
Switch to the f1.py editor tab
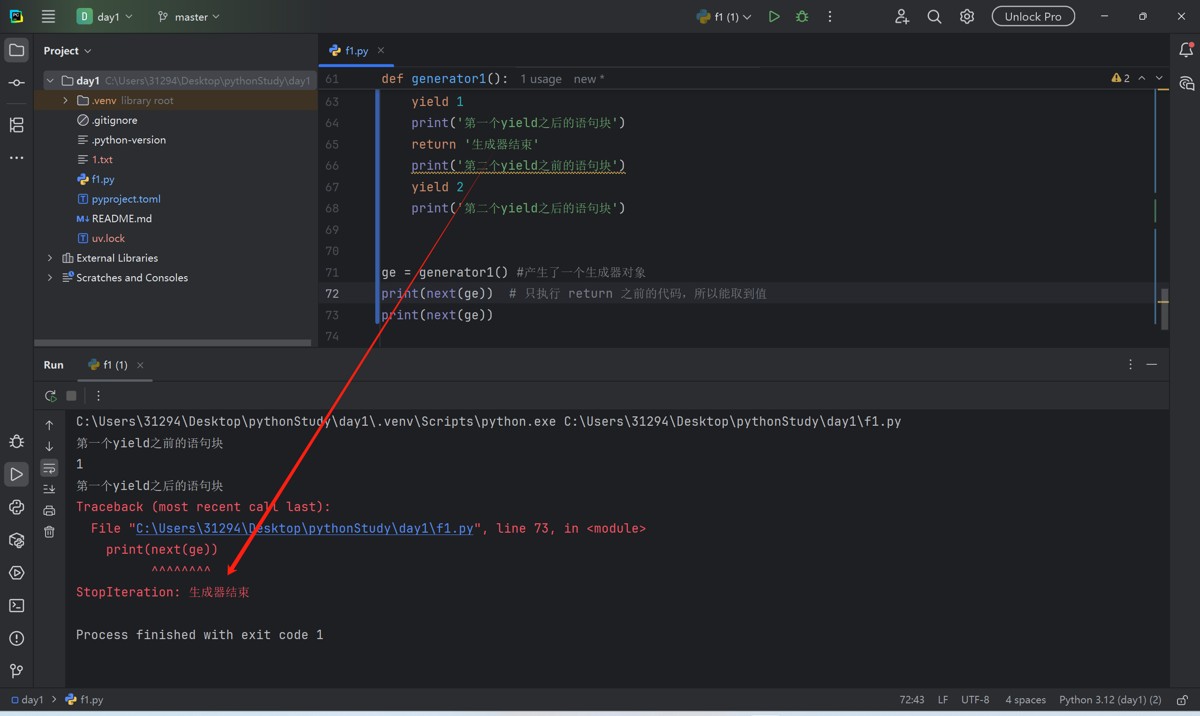pyautogui.click(x=355, y=50)
